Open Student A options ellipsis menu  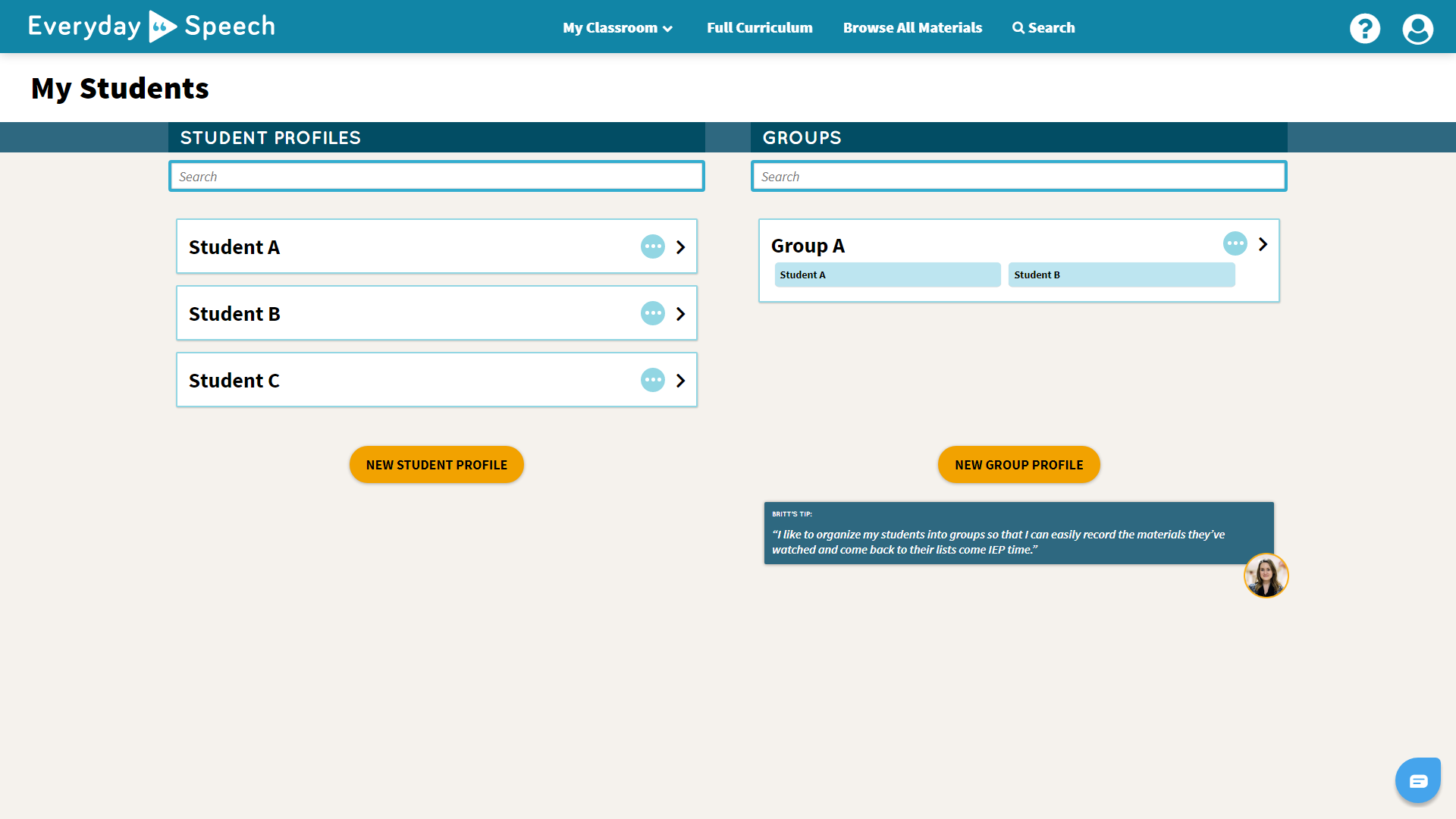click(x=653, y=246)
